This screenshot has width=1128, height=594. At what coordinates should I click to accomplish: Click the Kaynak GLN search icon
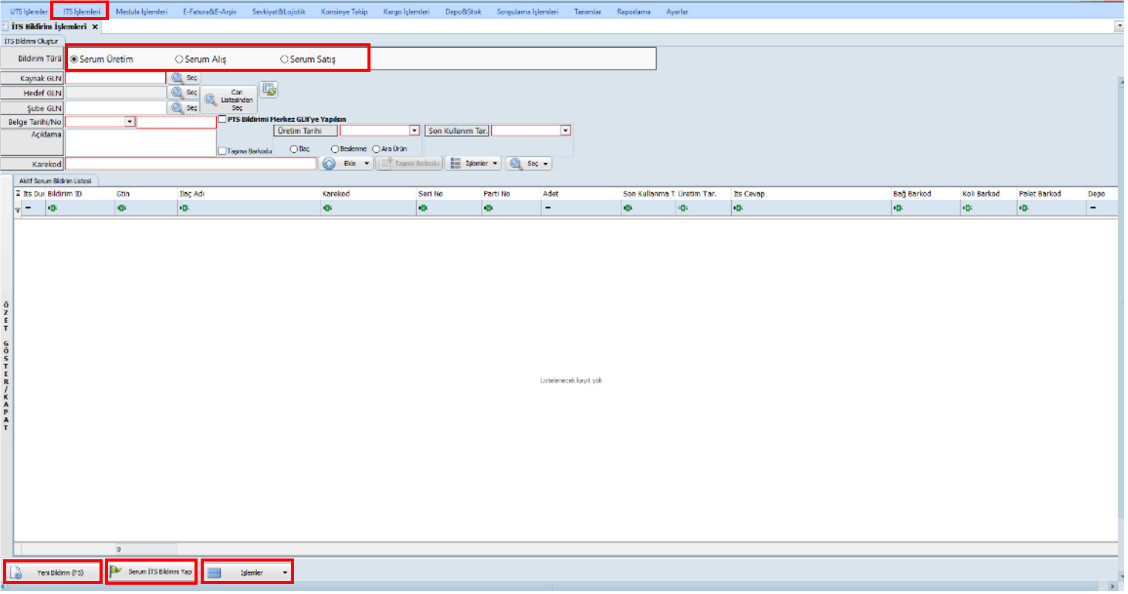(177, 77)
